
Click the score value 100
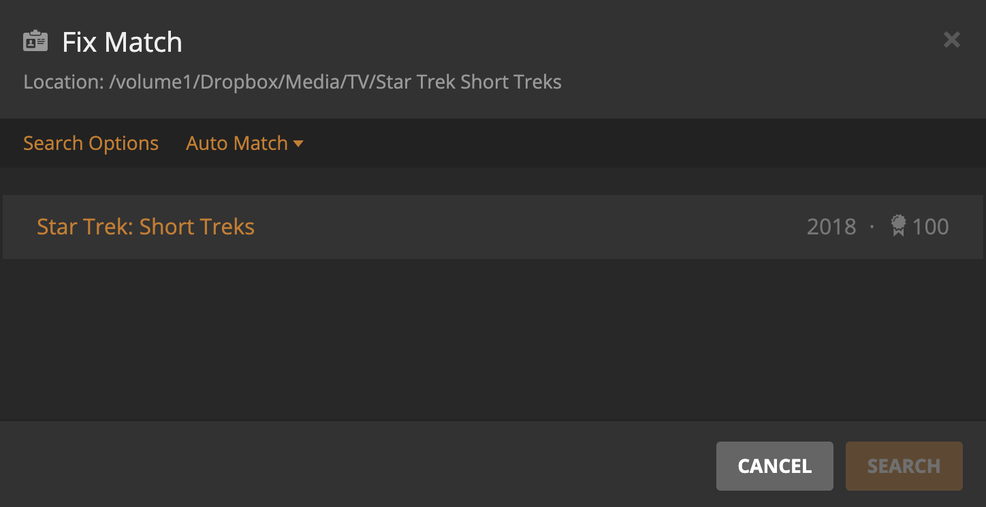coord(930,227)
